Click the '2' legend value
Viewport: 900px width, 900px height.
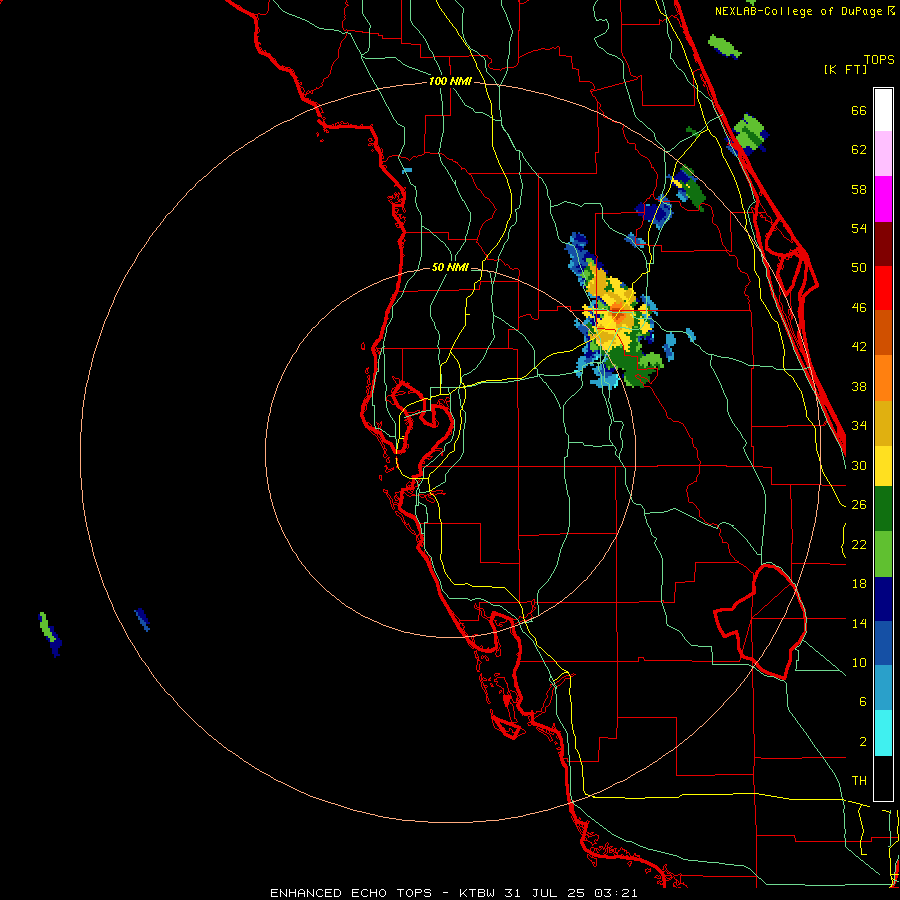click(x=862, y=741)
